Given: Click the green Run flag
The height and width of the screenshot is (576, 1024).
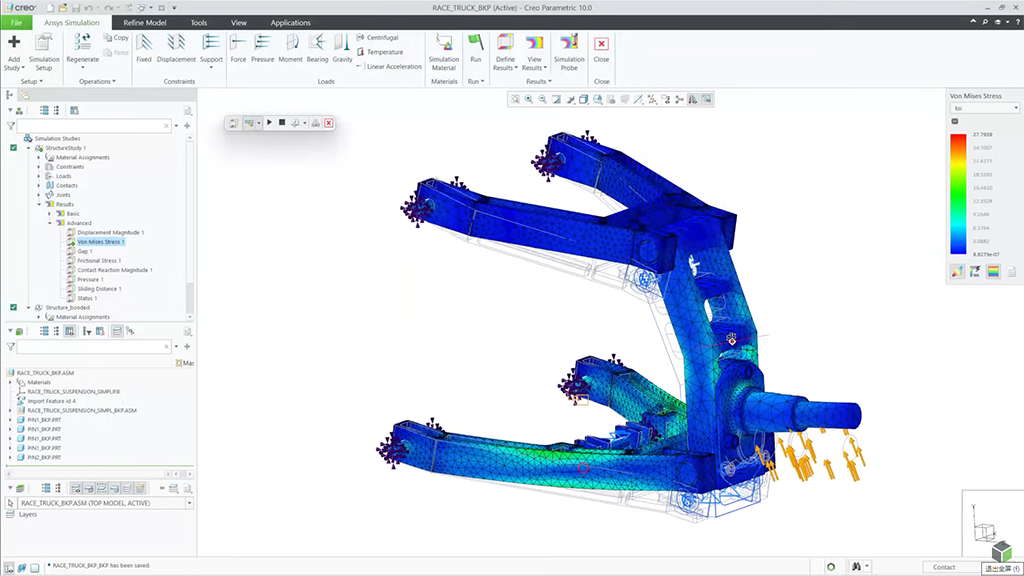Looking at the screenshot, I should (x=476, y=42).
